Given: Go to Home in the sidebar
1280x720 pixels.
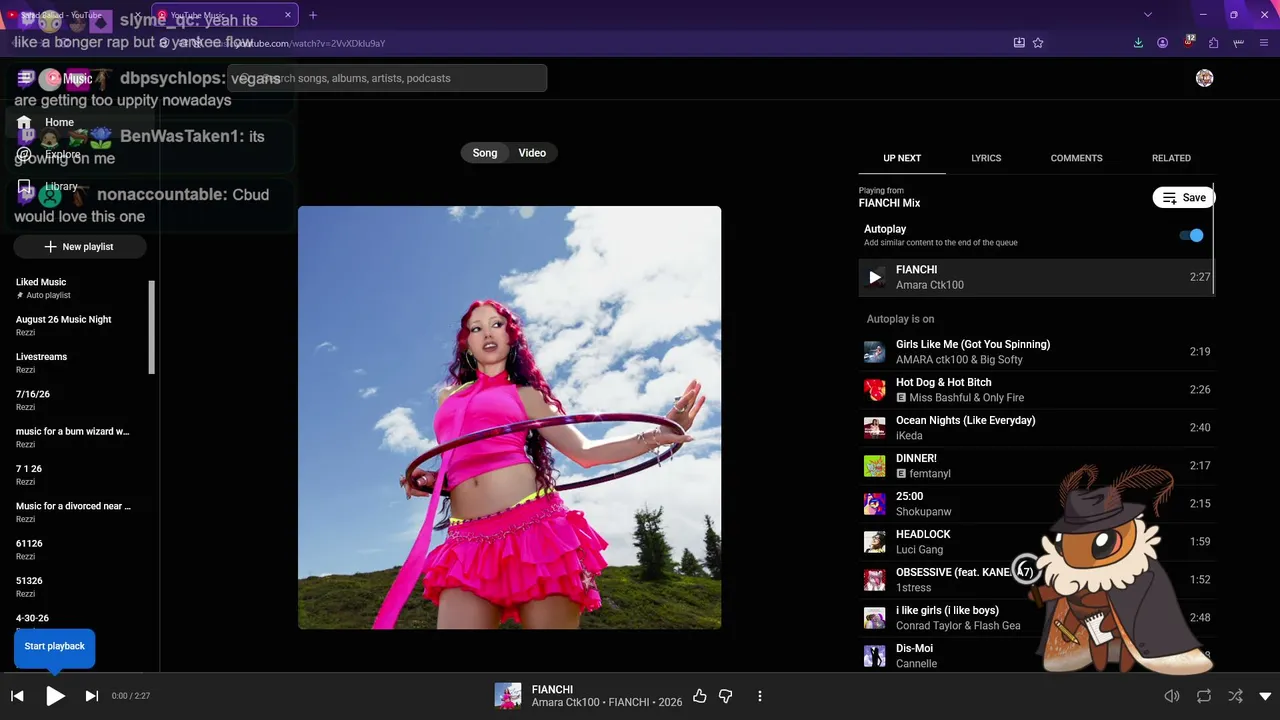Looking at the screenshot, I should [80, 122].
